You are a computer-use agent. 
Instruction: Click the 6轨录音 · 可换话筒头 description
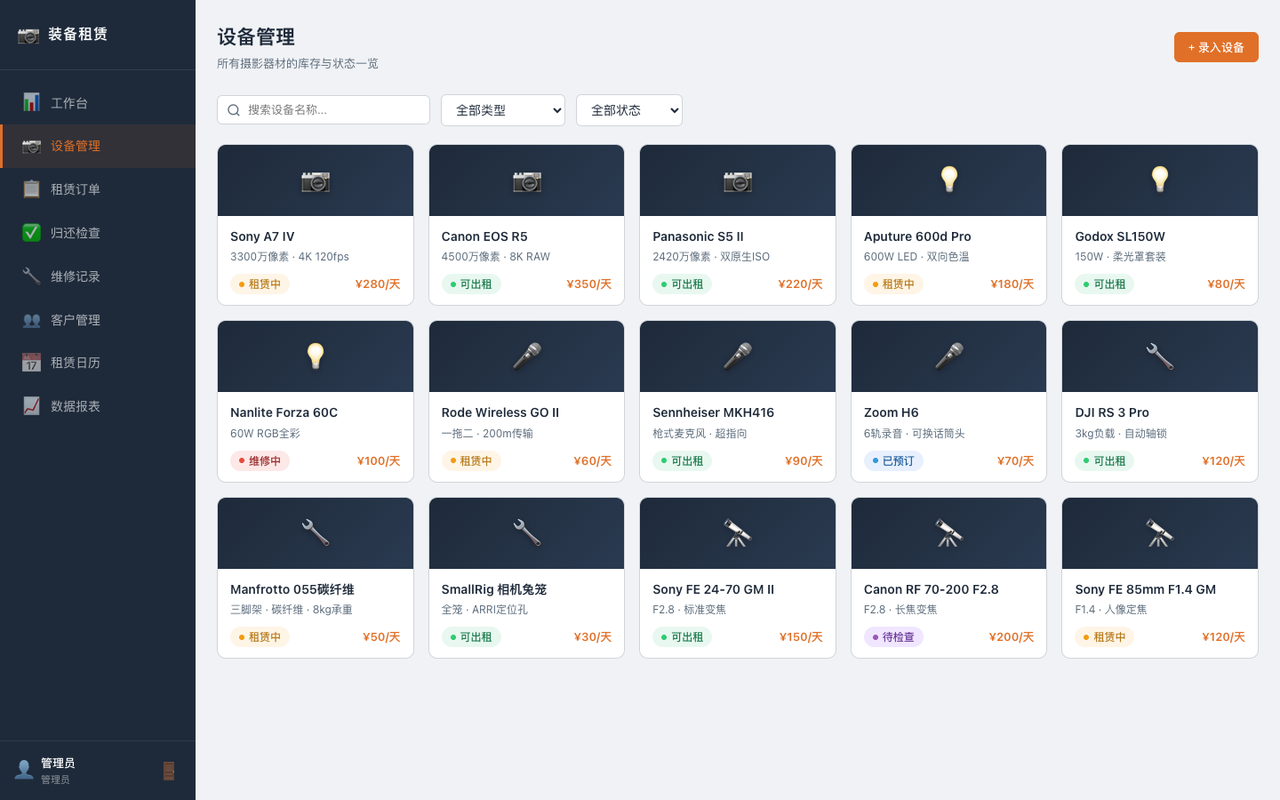click(x=914, y=434)
